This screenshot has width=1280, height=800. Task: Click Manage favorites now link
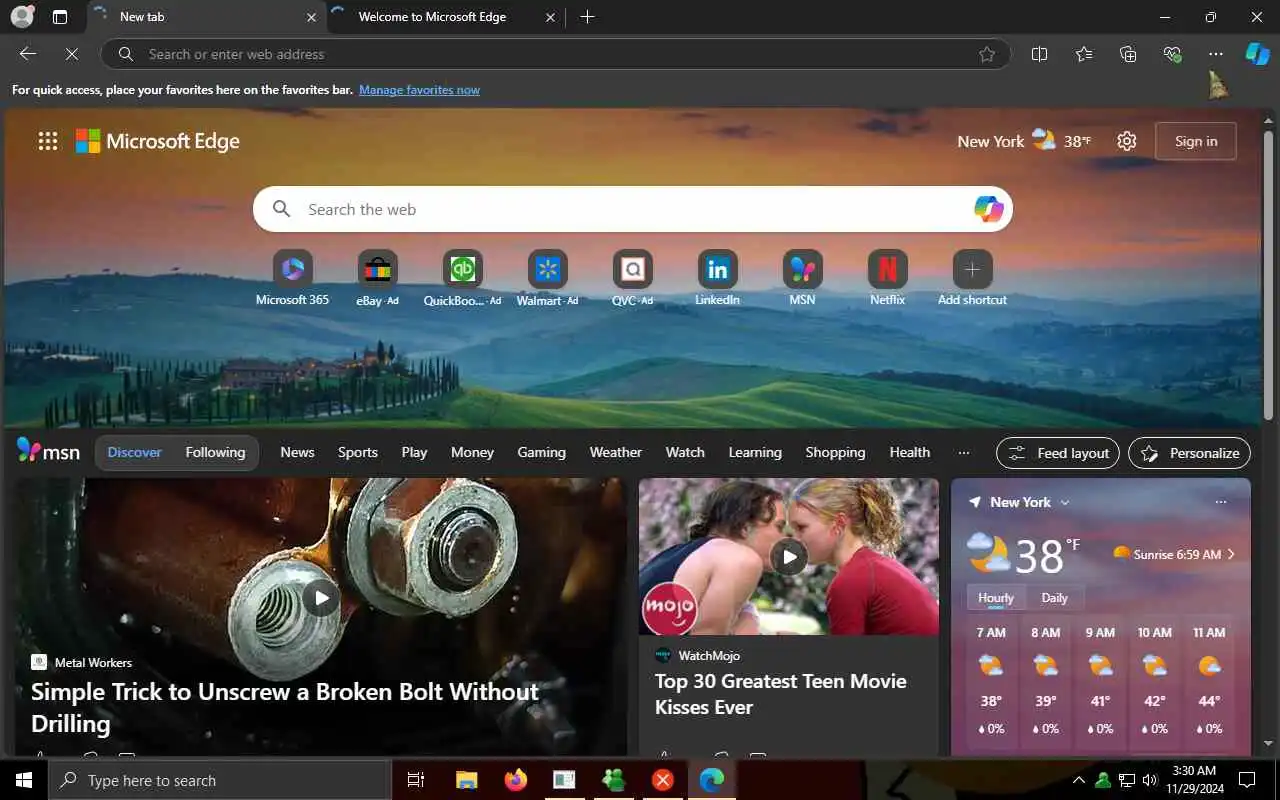coord(419,90)
